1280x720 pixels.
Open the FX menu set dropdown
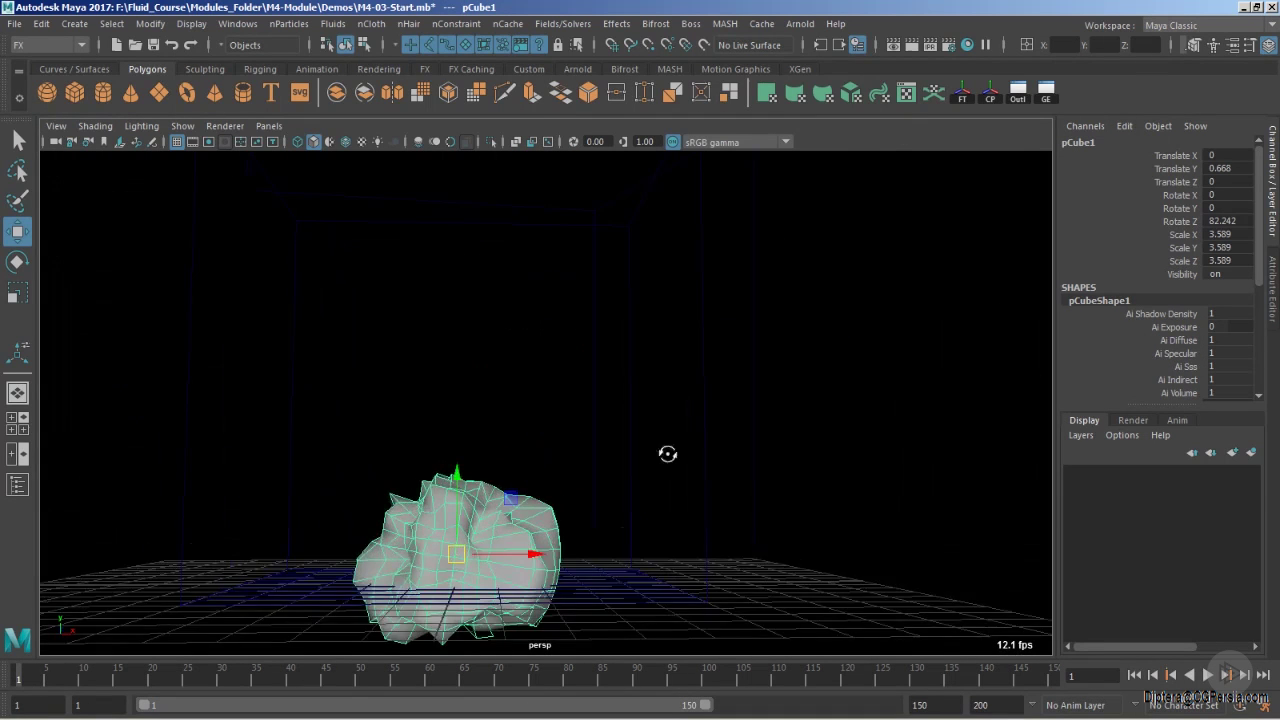click(x=49, y=45)
